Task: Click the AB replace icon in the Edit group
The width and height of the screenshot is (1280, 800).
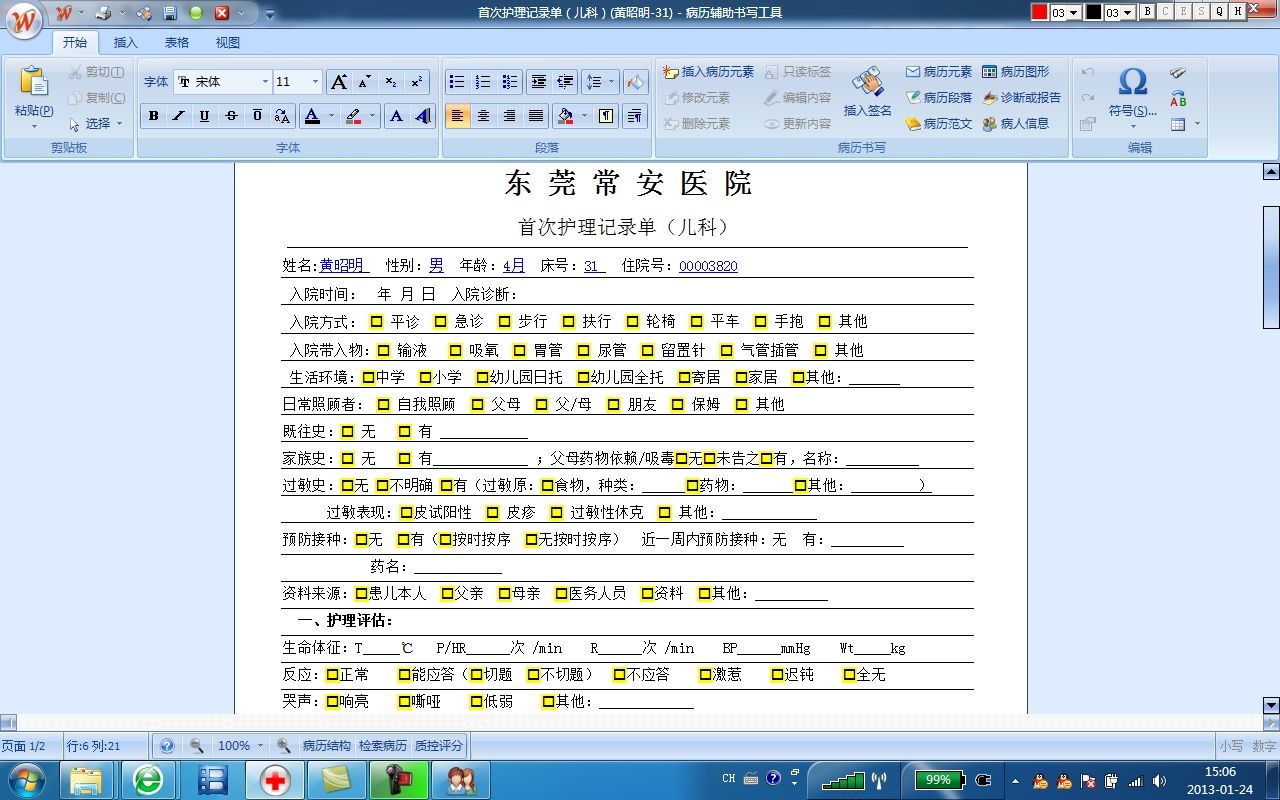Action: 1178,99
